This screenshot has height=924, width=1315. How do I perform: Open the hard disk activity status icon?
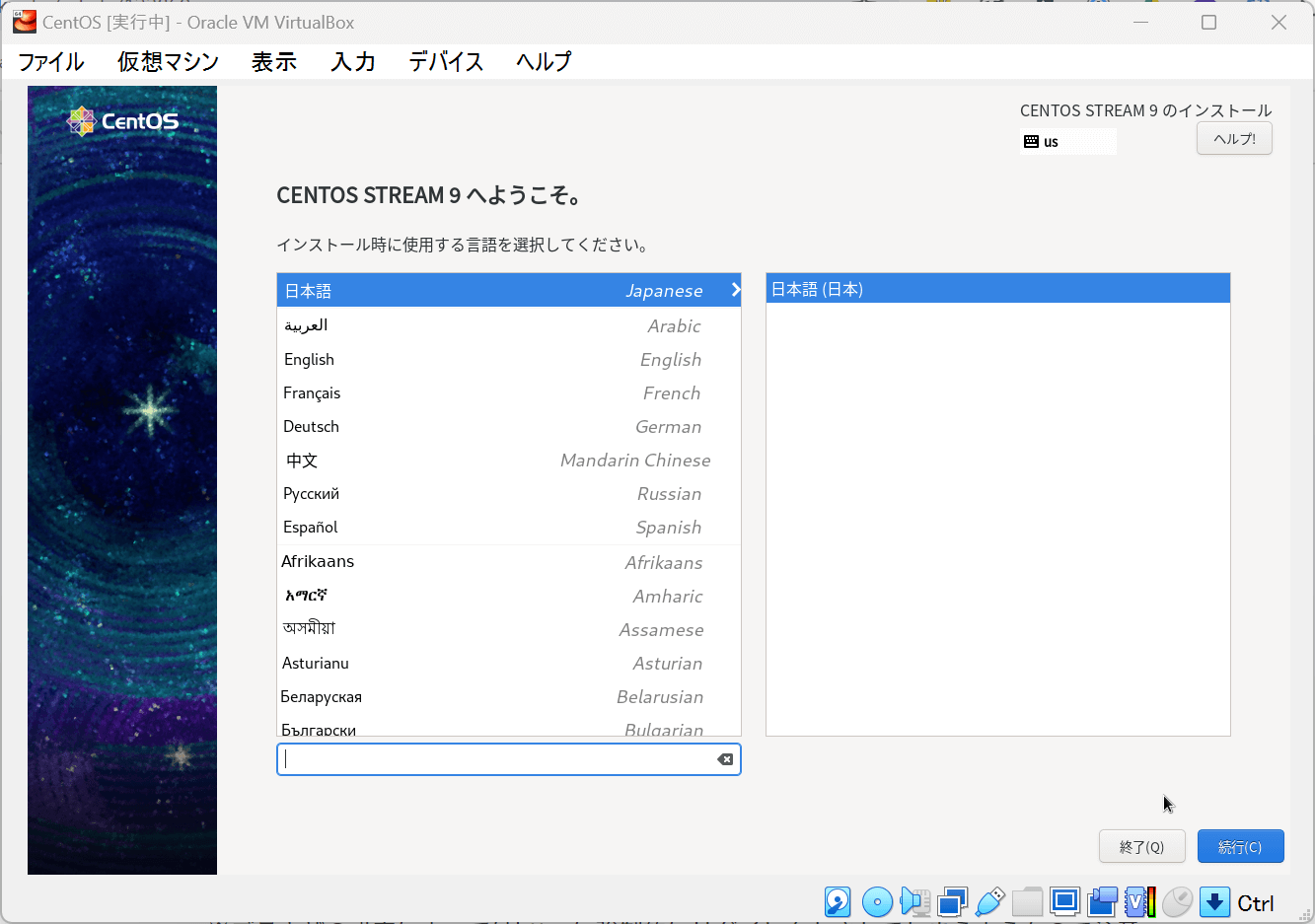[x=838, y=901]
